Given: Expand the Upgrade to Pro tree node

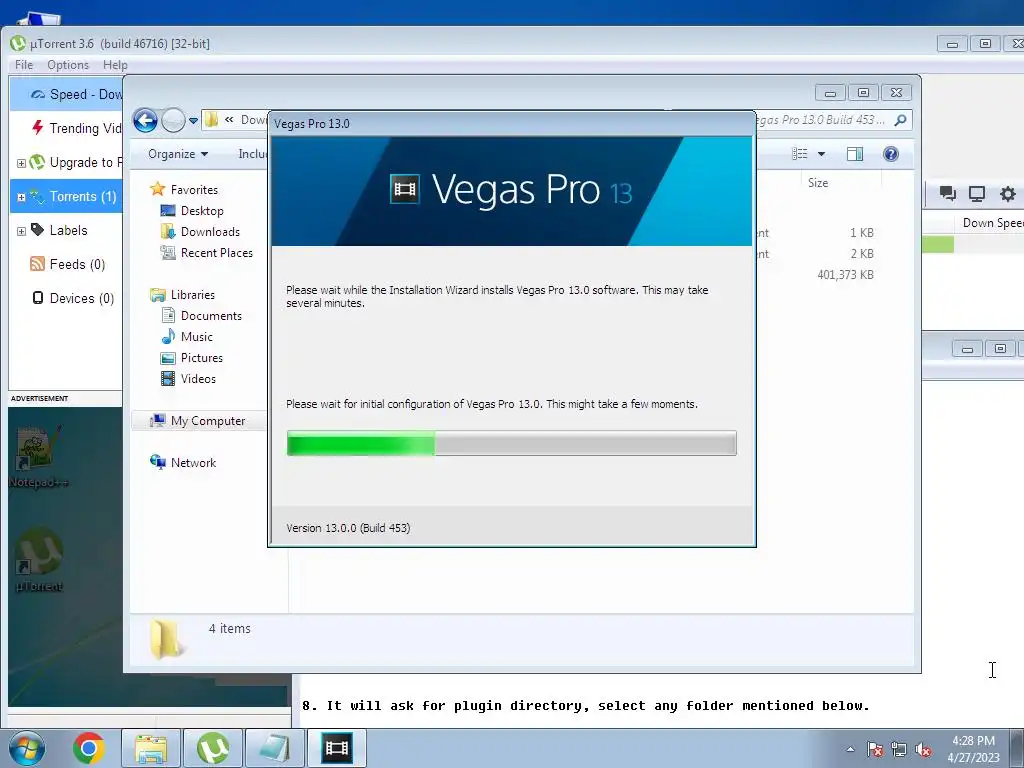Looking at the screenshot, I should (x=21, y=163).
